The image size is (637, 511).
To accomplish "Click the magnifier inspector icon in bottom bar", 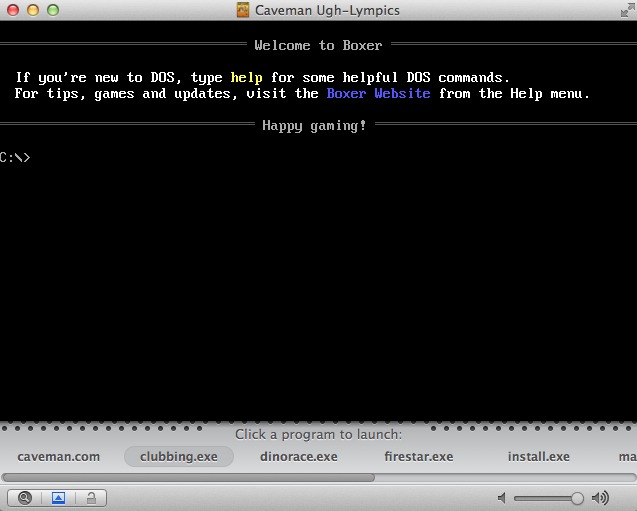I will pyautogui.click(x=25, y=498).
